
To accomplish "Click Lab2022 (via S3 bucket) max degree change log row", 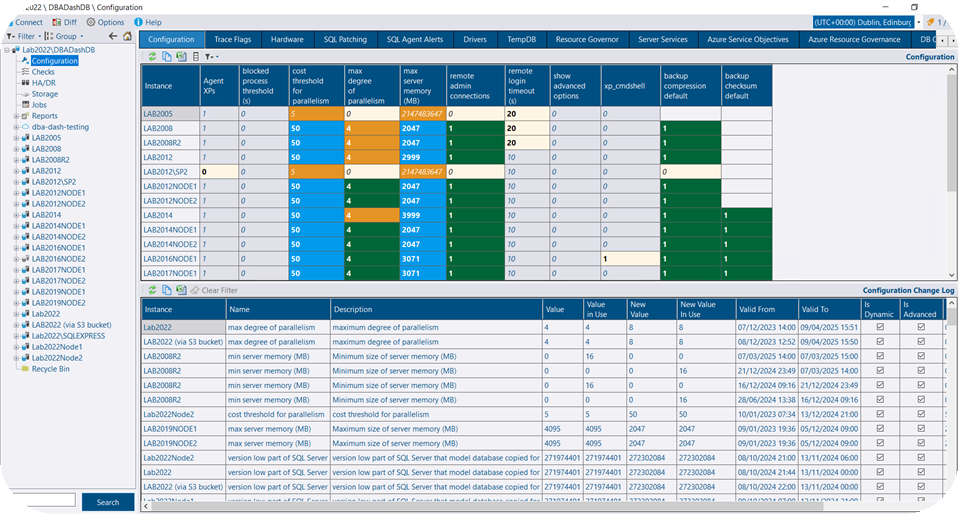I will pos(544,342).
